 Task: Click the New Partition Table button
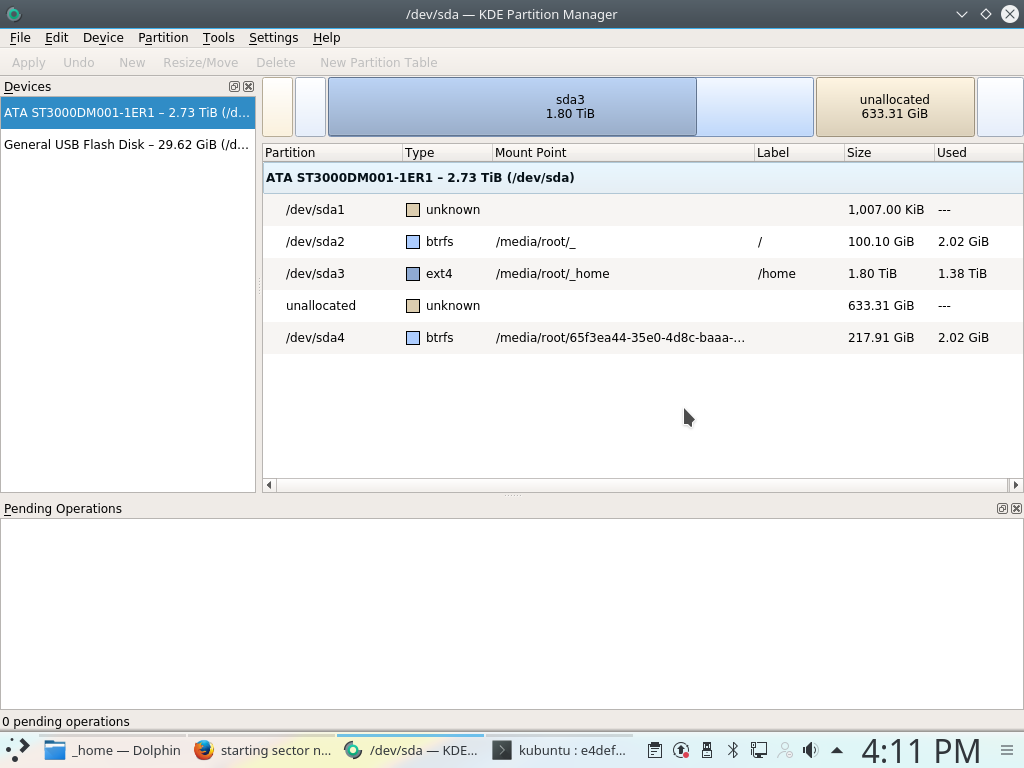tap(379, 63)
